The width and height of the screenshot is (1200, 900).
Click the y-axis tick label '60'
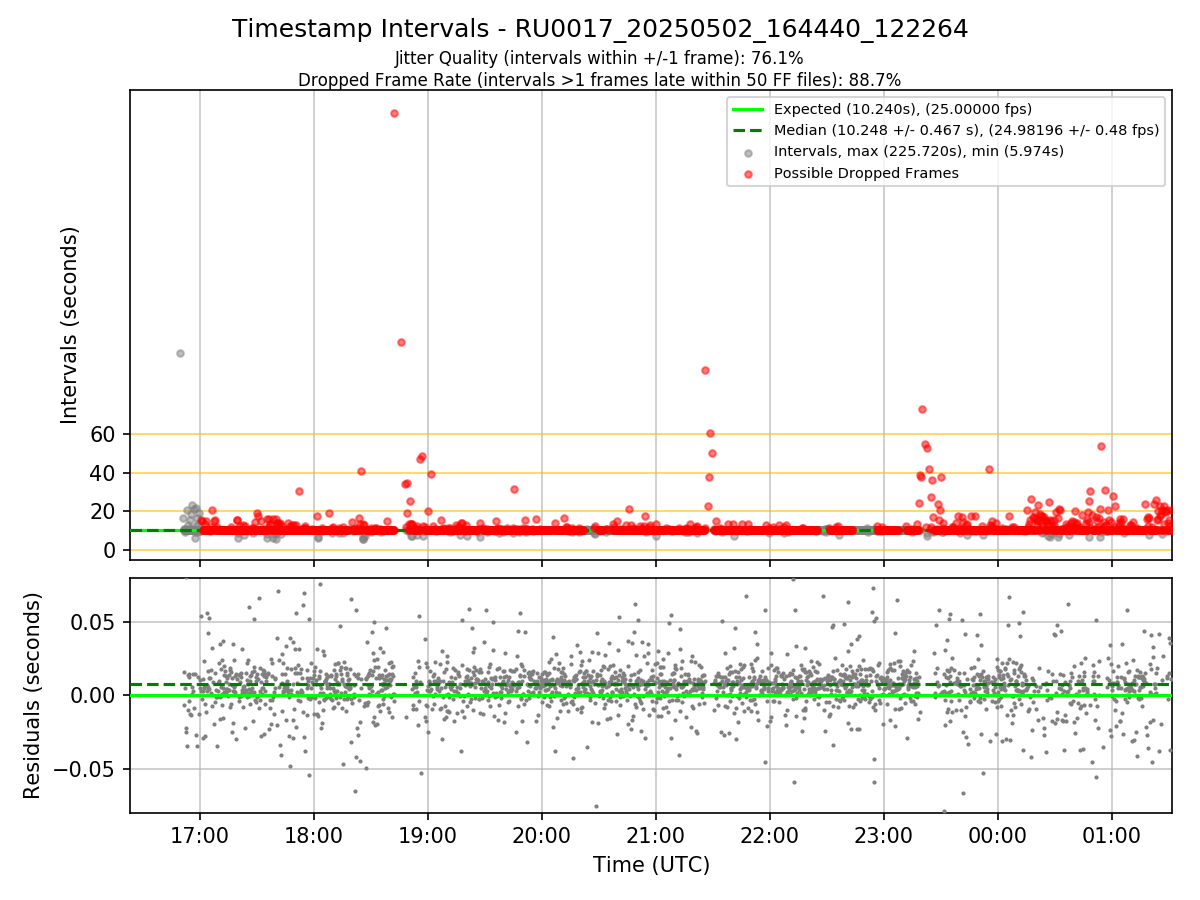coord(104,434)
